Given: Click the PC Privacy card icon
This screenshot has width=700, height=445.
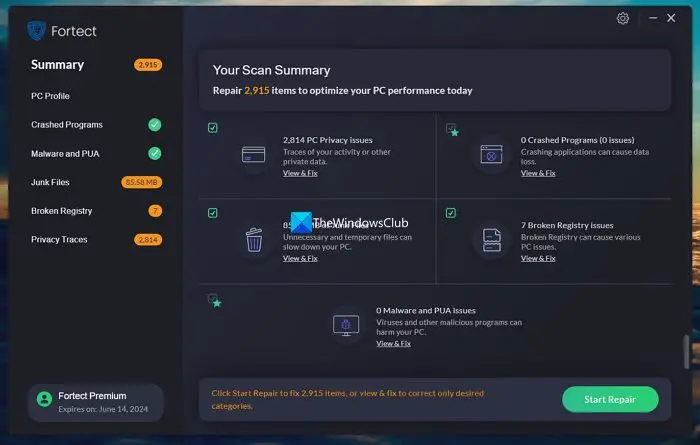Looking at the screenshot, I should point(253,155).
